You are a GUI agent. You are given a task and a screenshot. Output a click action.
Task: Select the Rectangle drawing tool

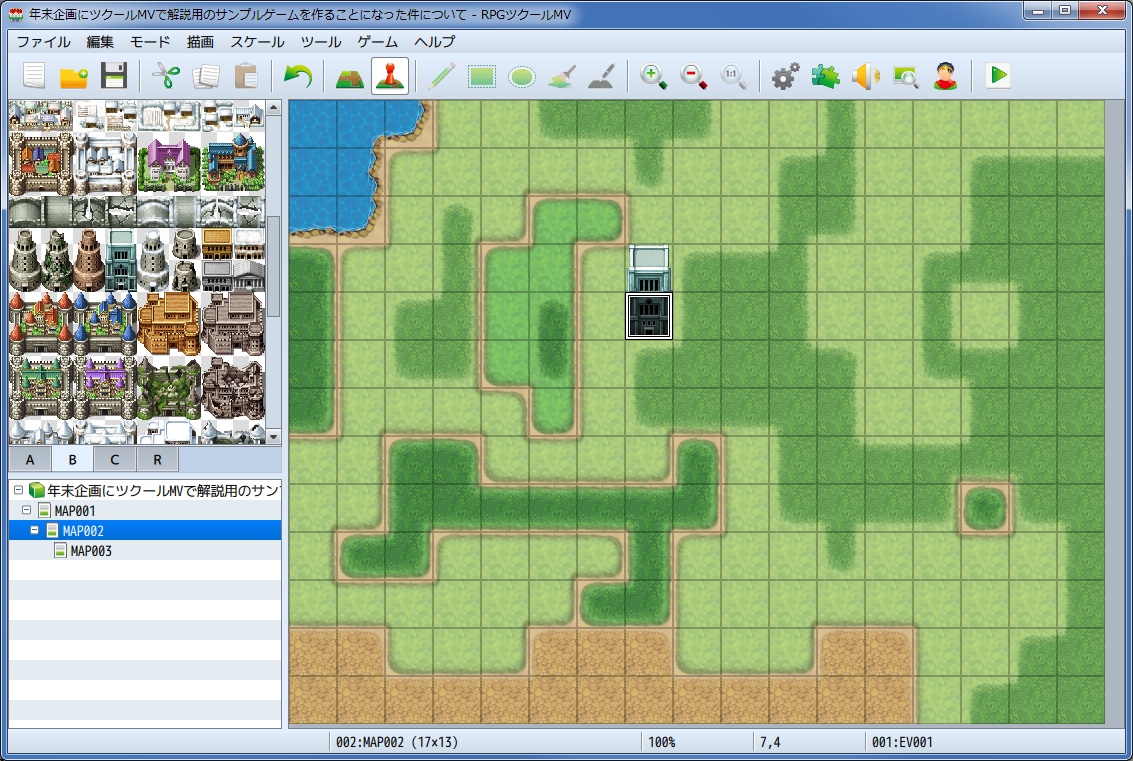tap(481, 76)
